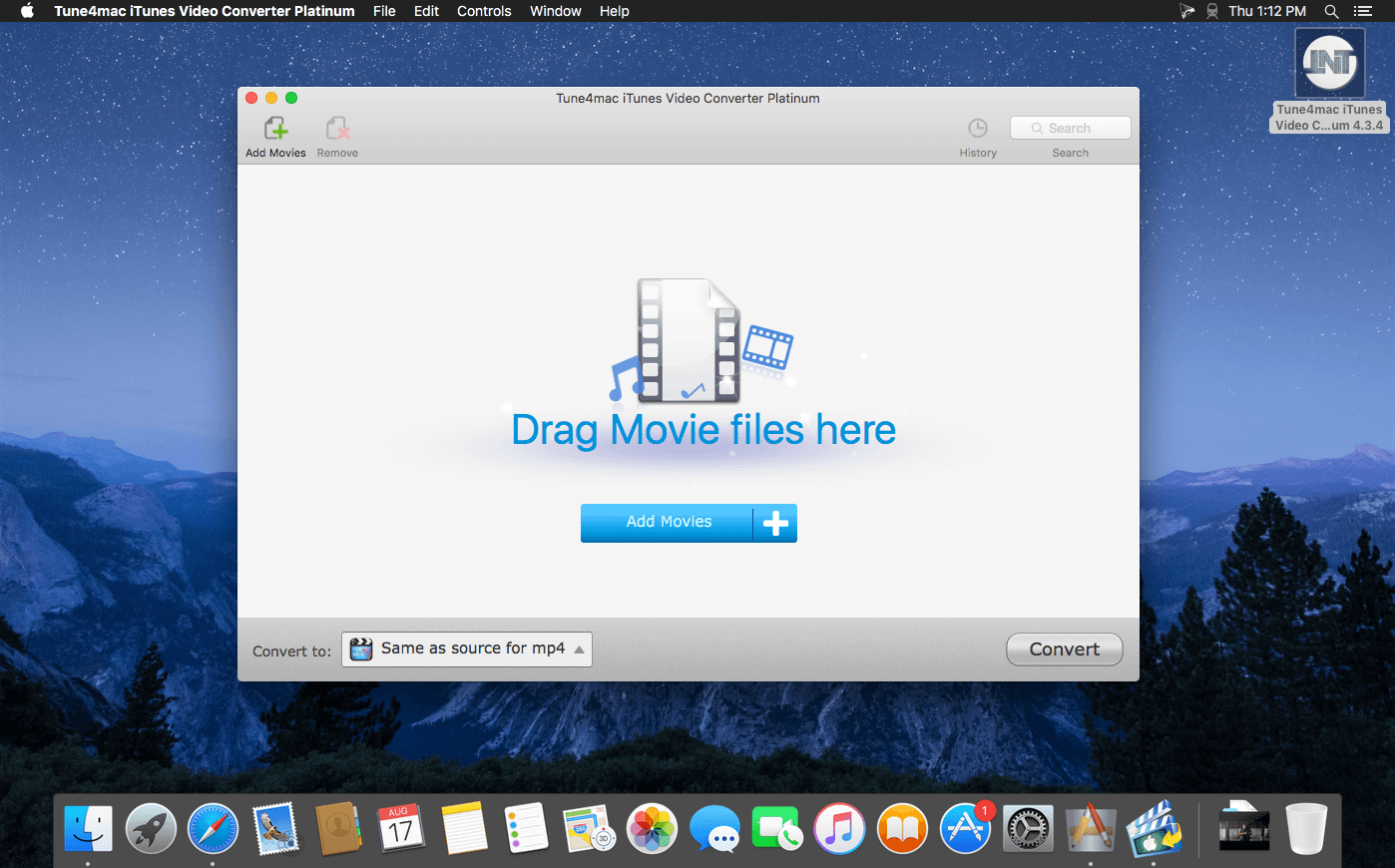
Task: Open the Controls menu
Action: (x=484, y=11)
